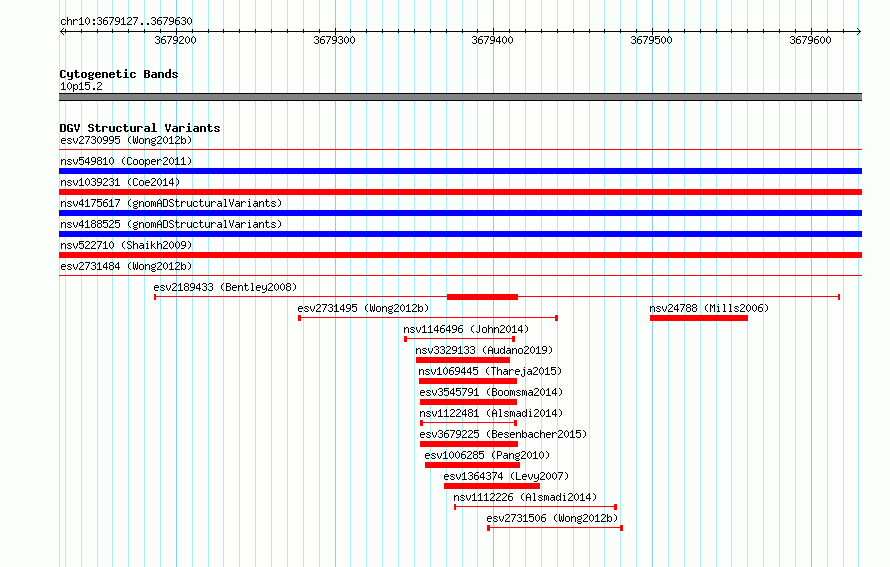Click the Cytogenetic Bands track title
890x567 pixels.
pyautogui.click(x=119, y=74)
